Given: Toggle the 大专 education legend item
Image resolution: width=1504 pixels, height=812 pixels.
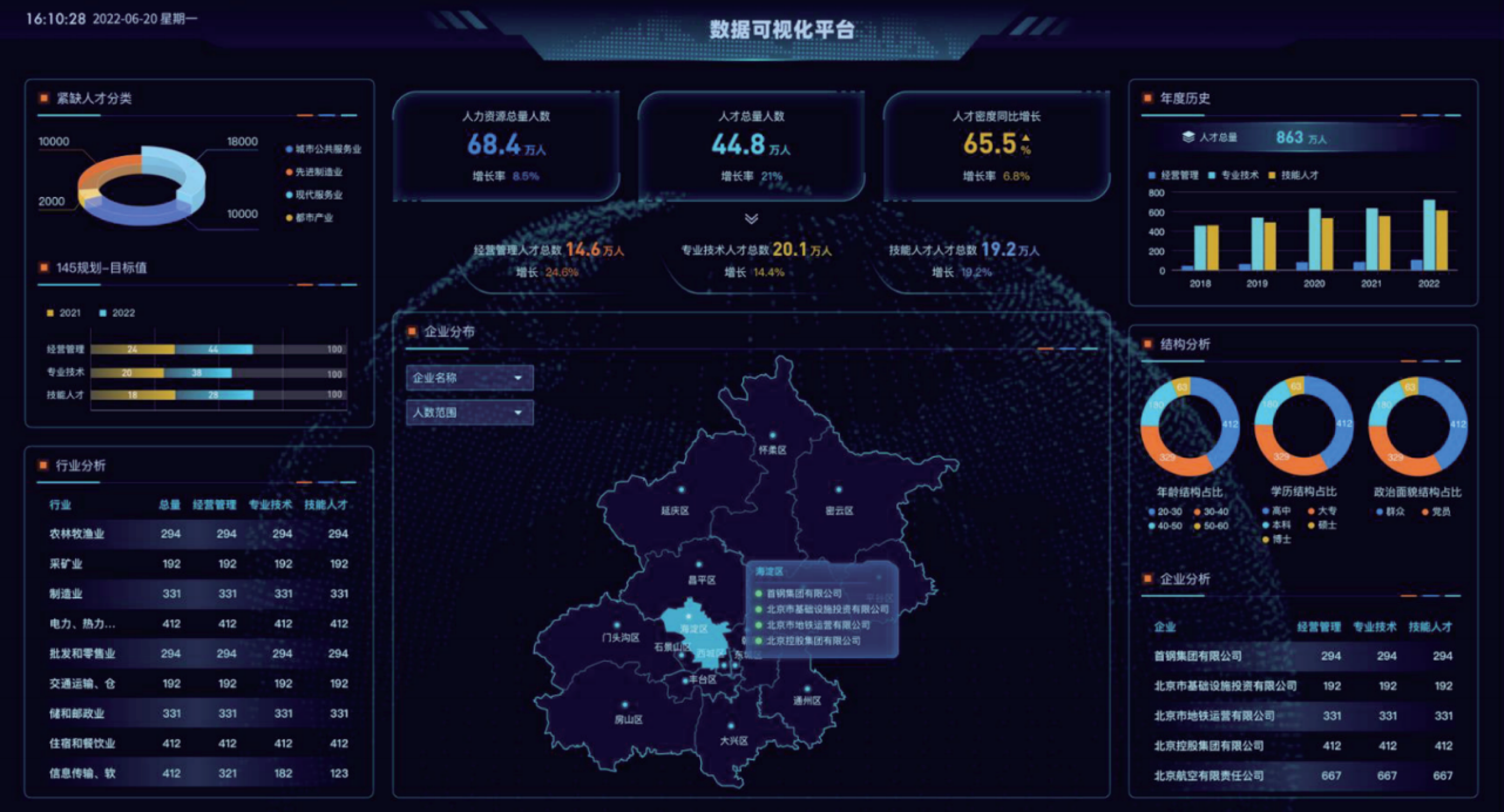Looking at the screenshot, I should [x=1322, y=511].
